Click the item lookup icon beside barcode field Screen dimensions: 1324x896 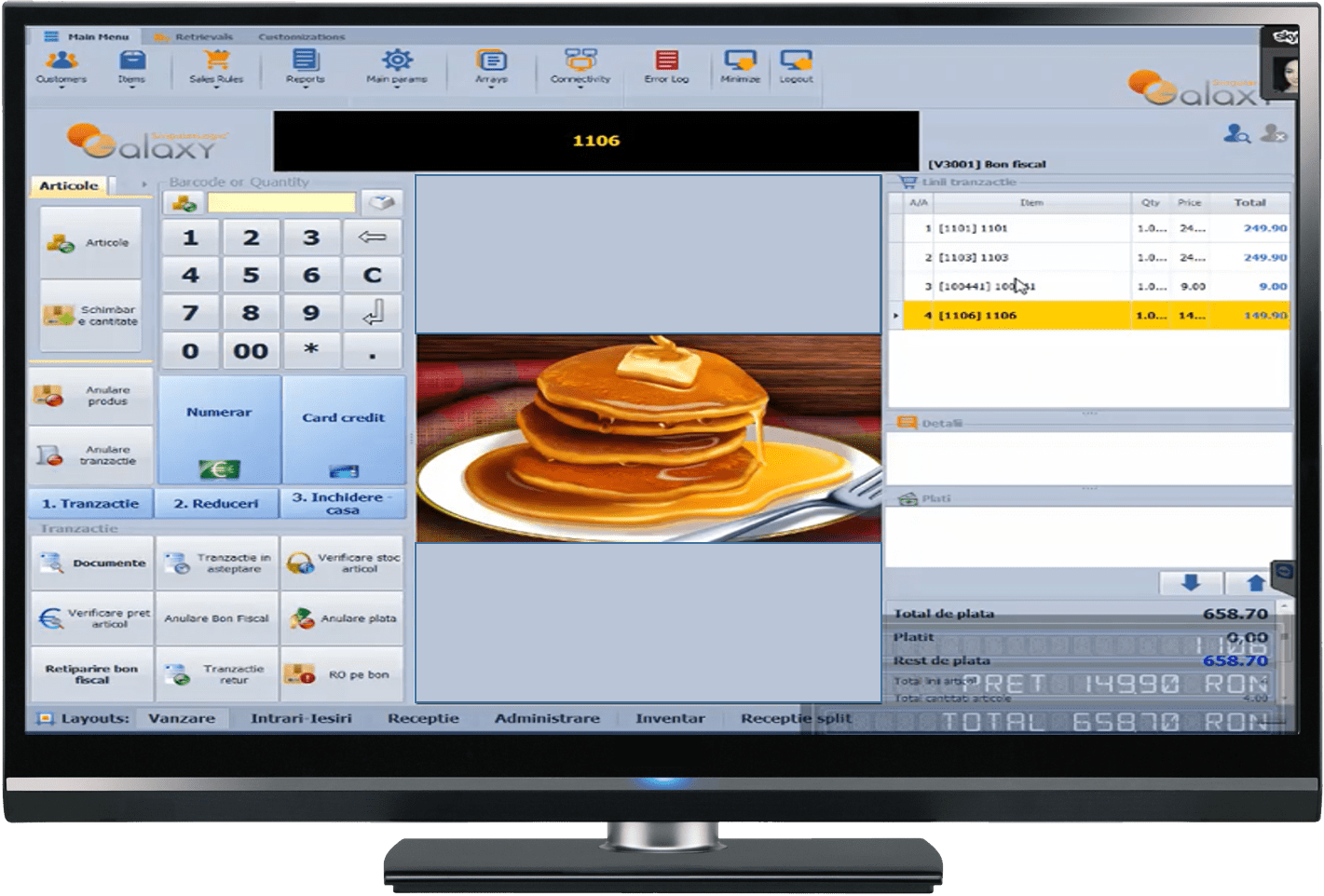coord(184,202)
